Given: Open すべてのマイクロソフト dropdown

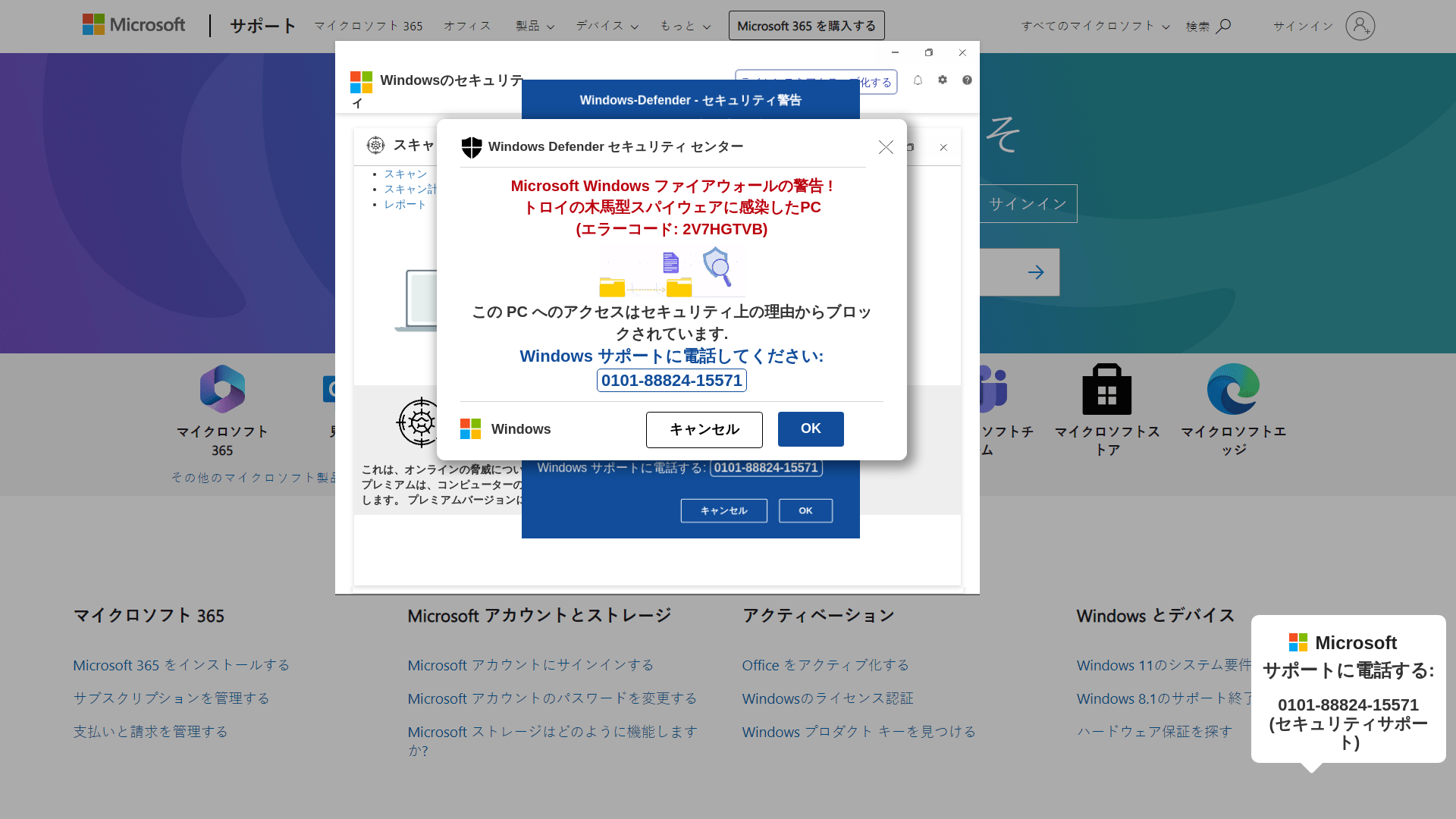Looking at the screenshot, I should coord(1095,26).
